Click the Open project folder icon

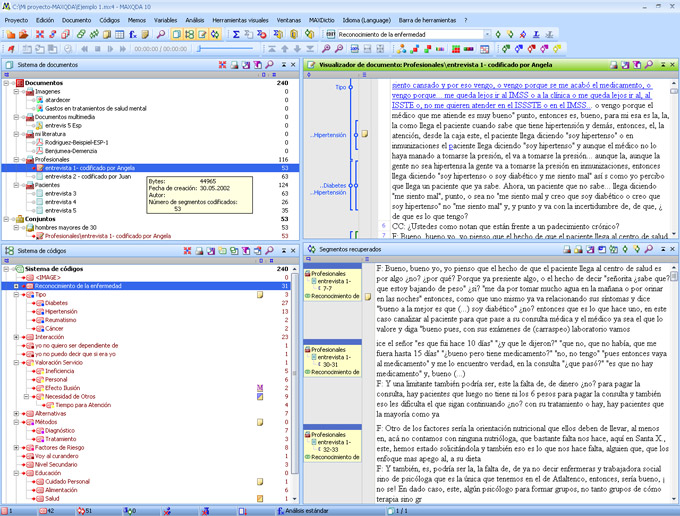23,34
